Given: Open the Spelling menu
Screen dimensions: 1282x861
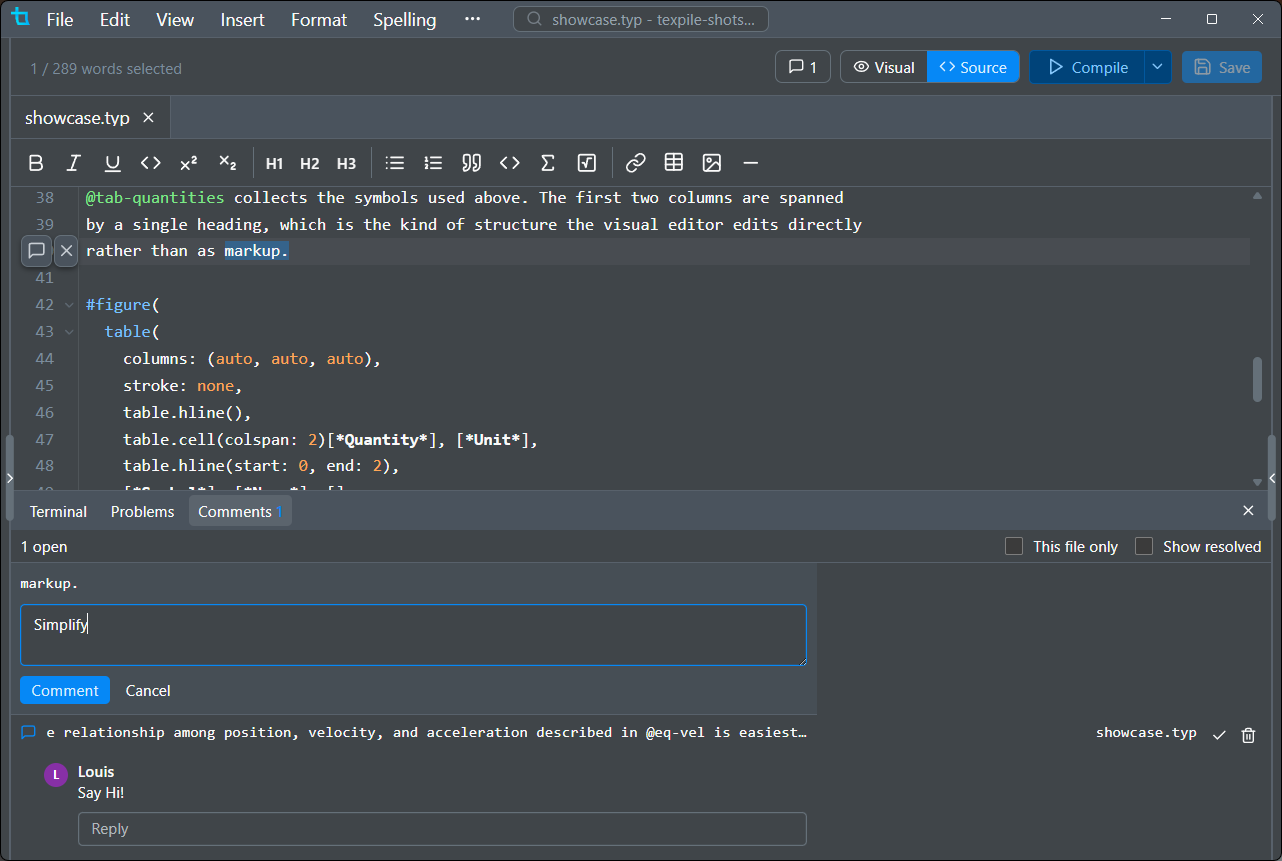Looking at the screenshot, I should [405, 19].
